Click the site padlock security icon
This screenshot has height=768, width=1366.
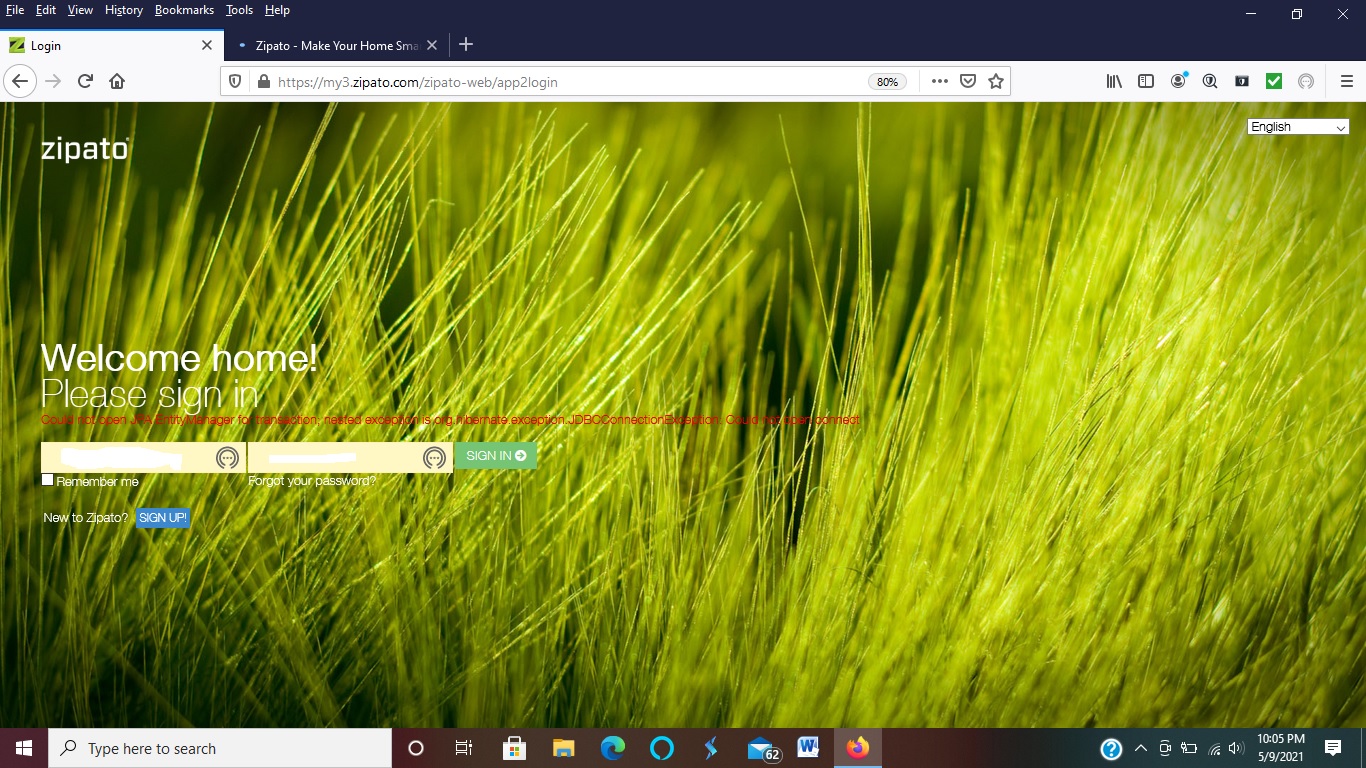(264, 82)
